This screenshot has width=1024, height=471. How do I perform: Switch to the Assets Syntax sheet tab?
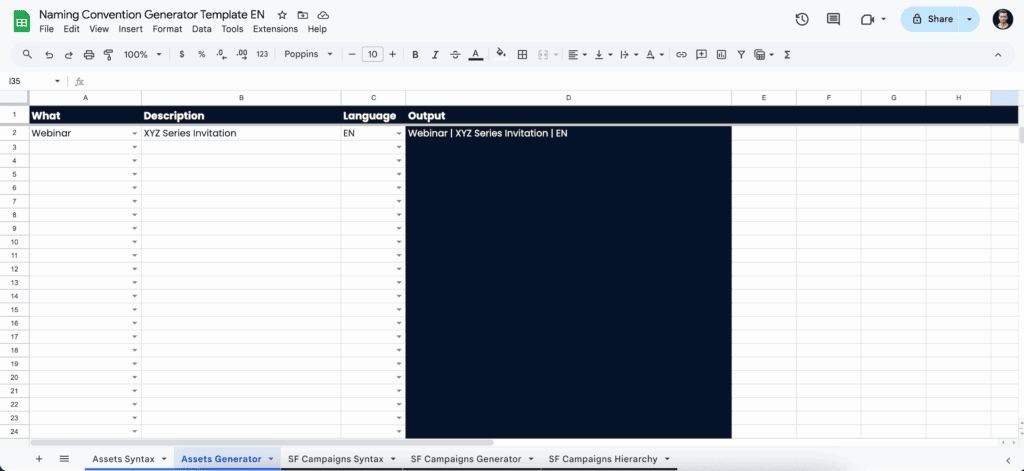[123, 459]
